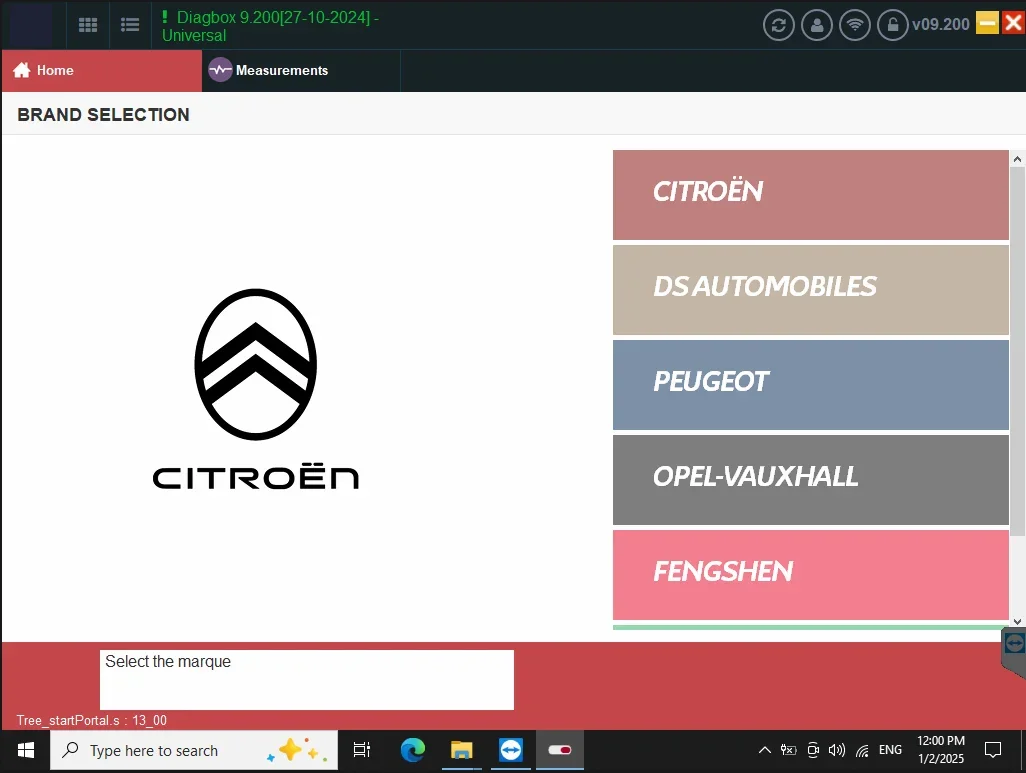Screen dimensions: 1026x773
Task: Click the brand list scrollbar thumb
Action: click(x=1017, y=351)
